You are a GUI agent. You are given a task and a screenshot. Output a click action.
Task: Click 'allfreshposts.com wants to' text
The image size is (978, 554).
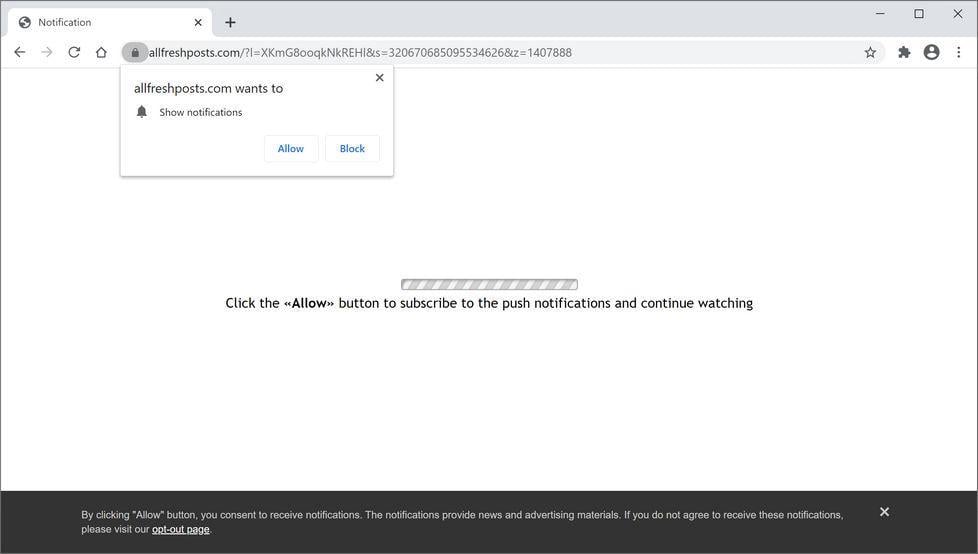(x=208, y=89)
